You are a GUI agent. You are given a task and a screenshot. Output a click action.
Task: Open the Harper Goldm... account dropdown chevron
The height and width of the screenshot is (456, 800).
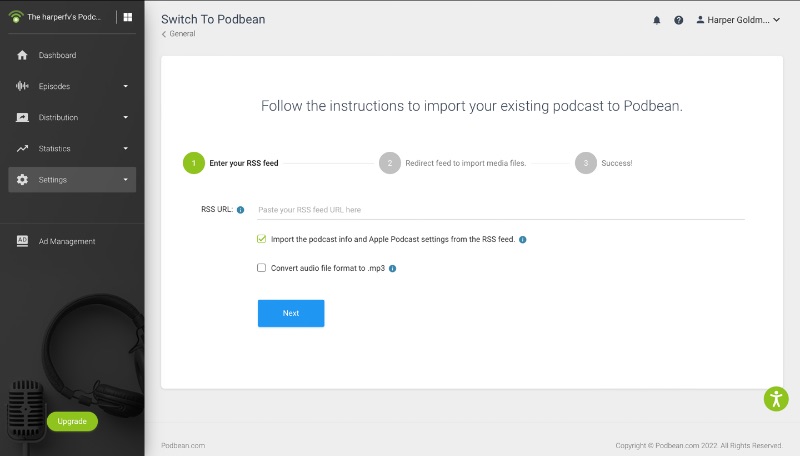tap(777, 20)
